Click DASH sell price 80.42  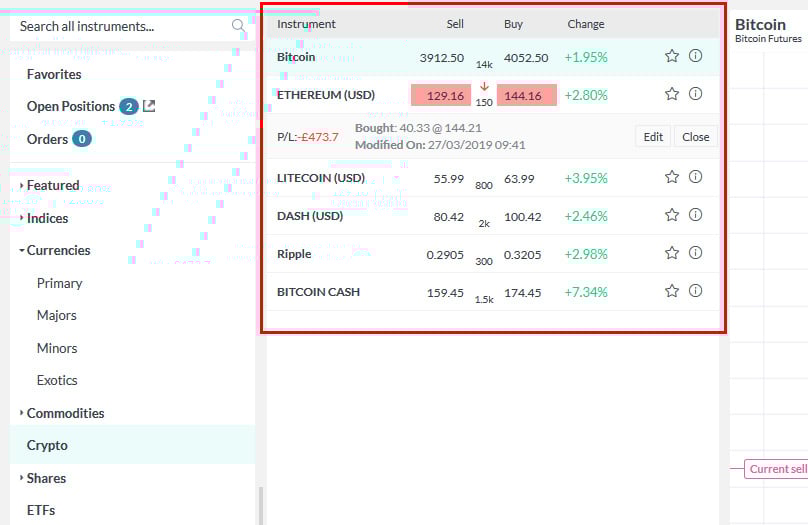pyautogui.click(x=449, y=217)
